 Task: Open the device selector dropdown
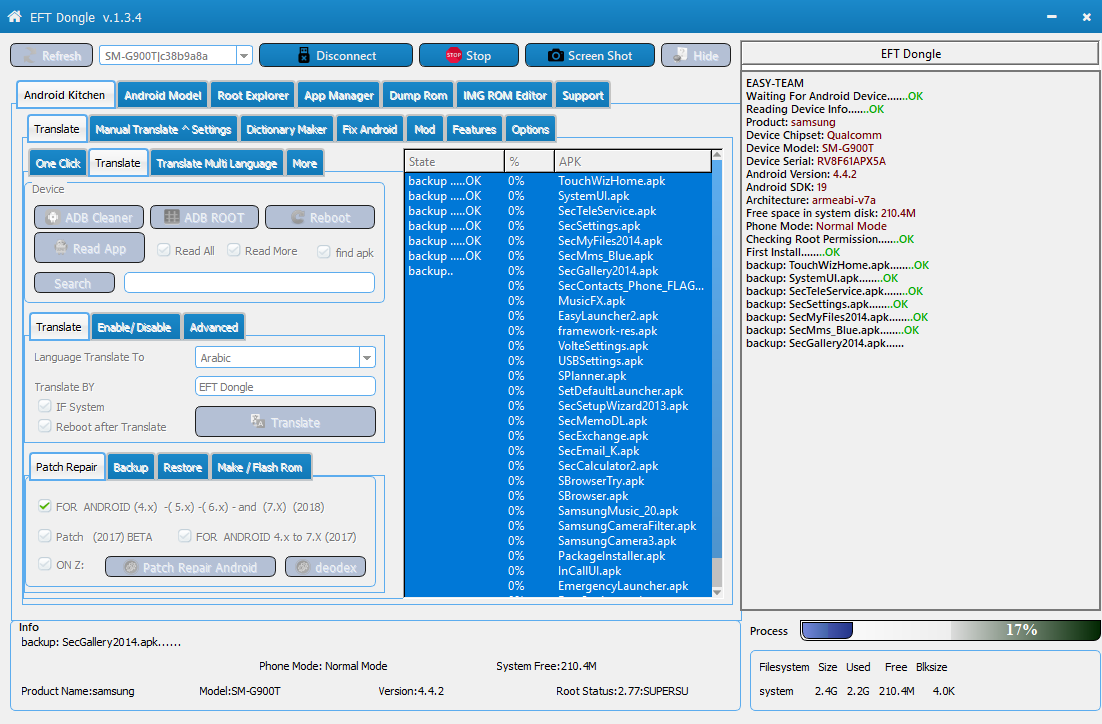(x=244, y=56)
